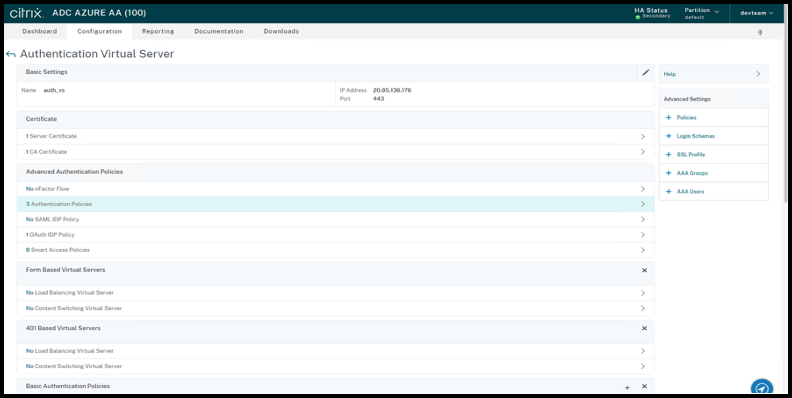Open the 1 CA Certificate row
The image size is (792, 398).
[x=335, y=152]
